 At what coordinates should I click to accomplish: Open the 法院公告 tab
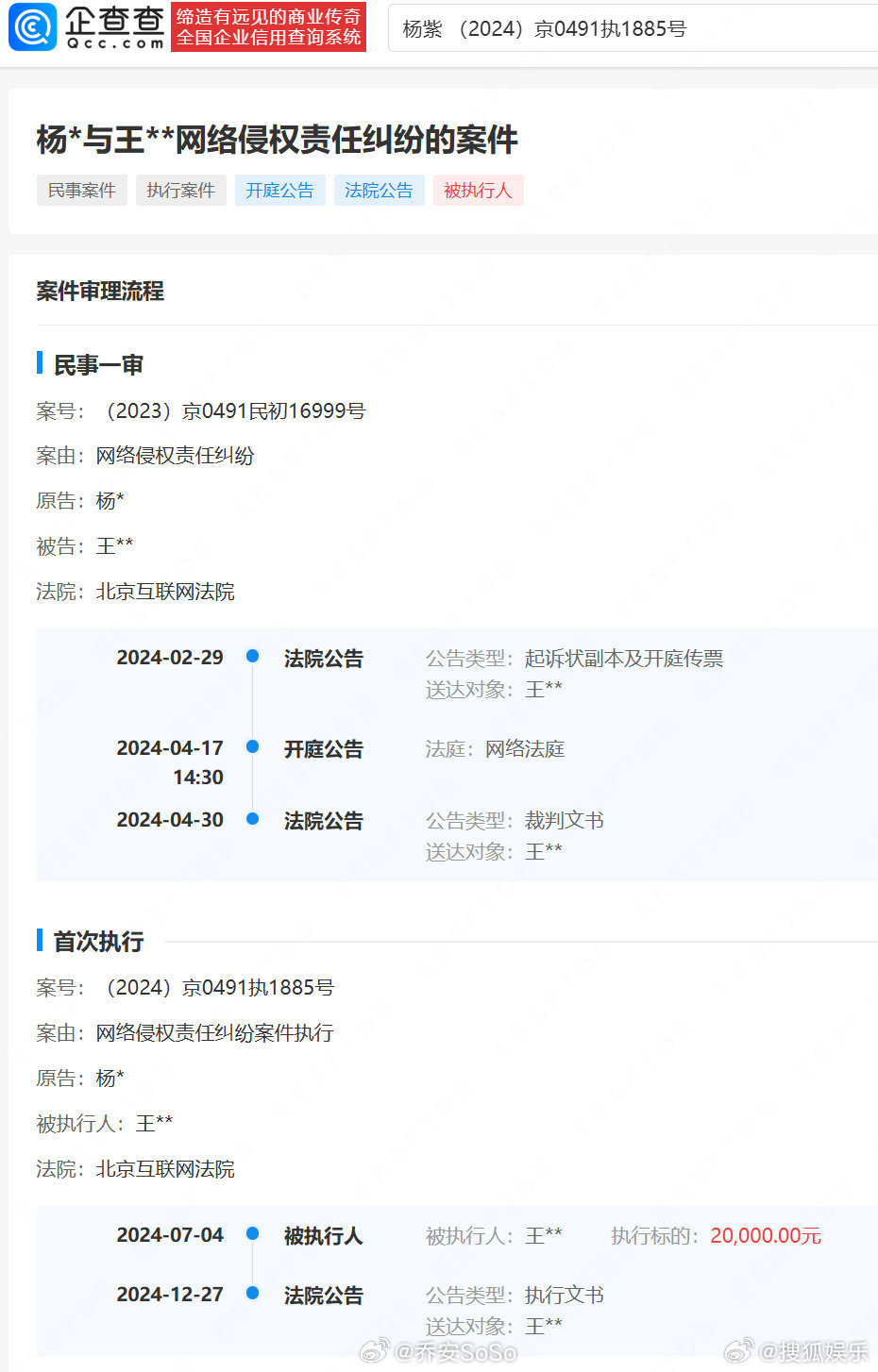(x=379, y=190)
